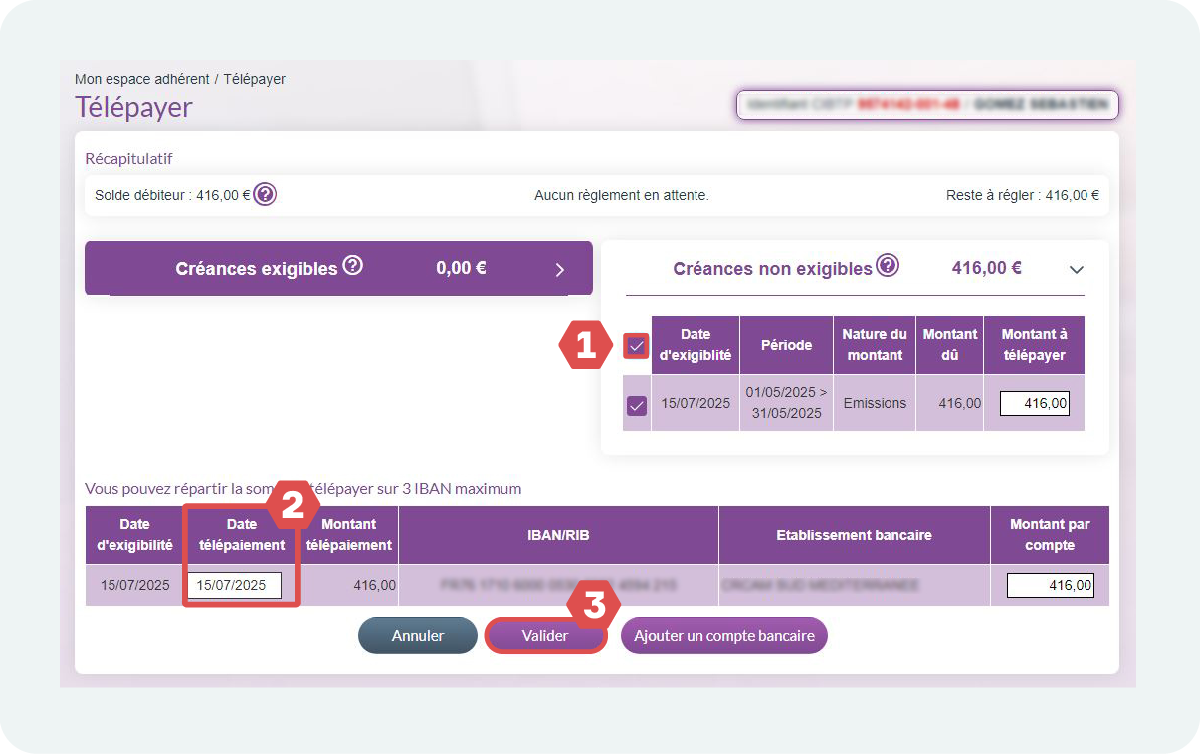Collapse Créances non exigibles with the down chevron

pyautogui.click(x=1077, y=269)
